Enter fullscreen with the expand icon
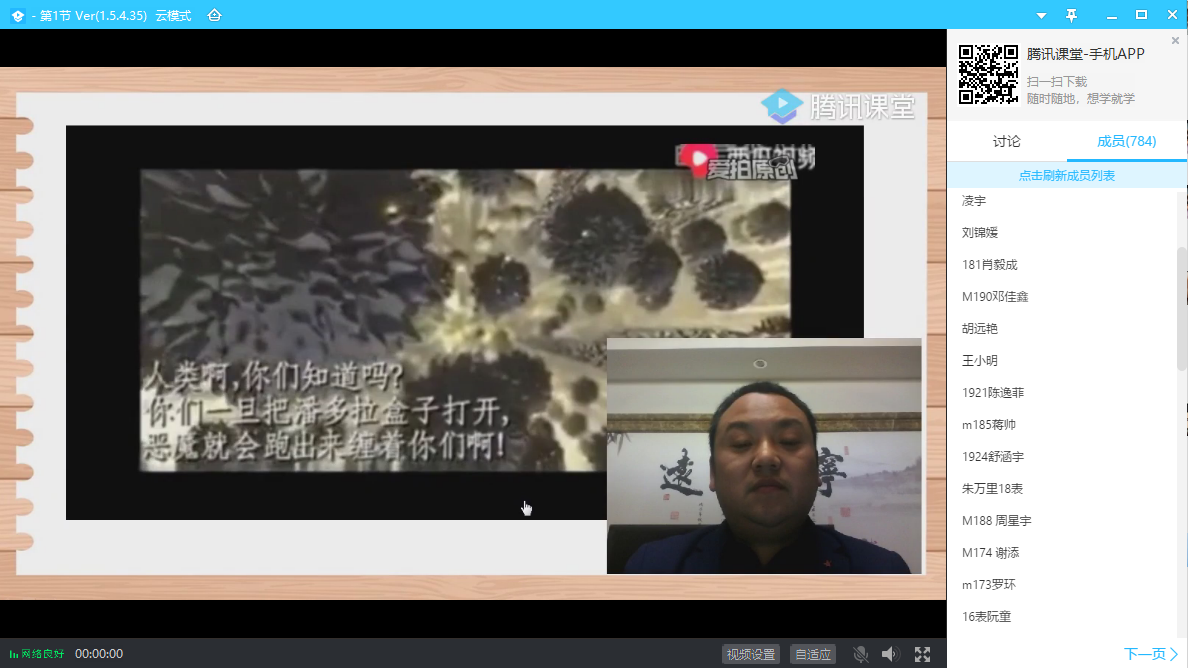This screenshot has width=1188, height=668. tap(922, 654)
